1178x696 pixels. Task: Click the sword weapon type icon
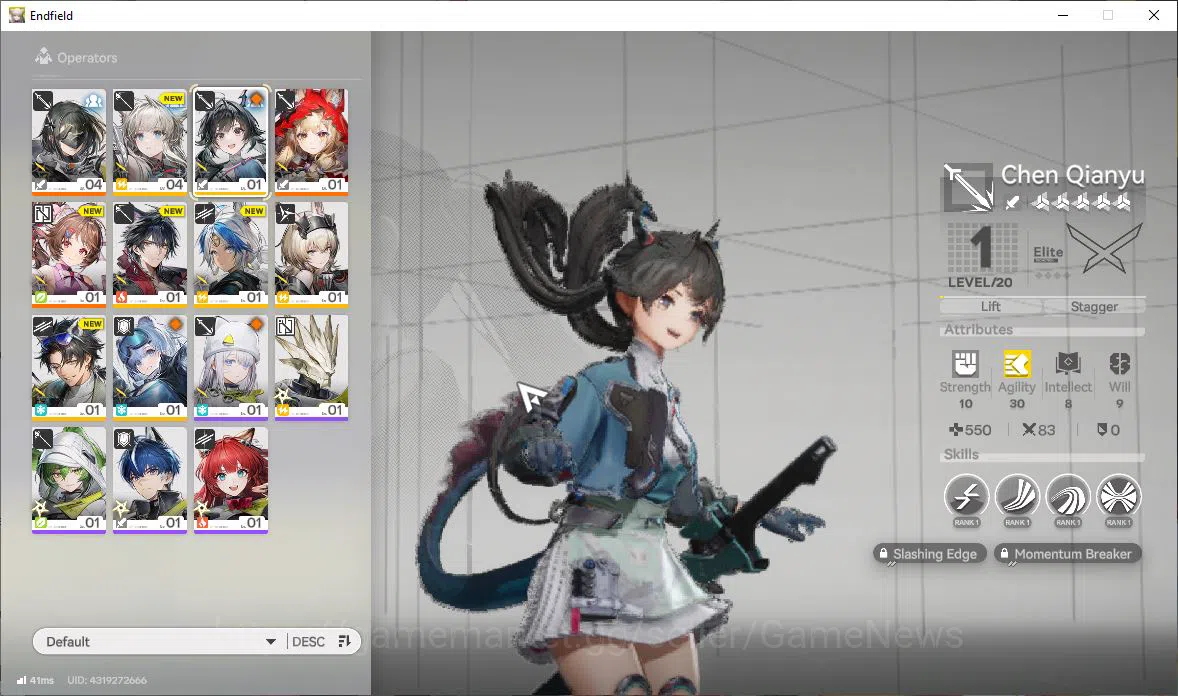(1012, 201)
